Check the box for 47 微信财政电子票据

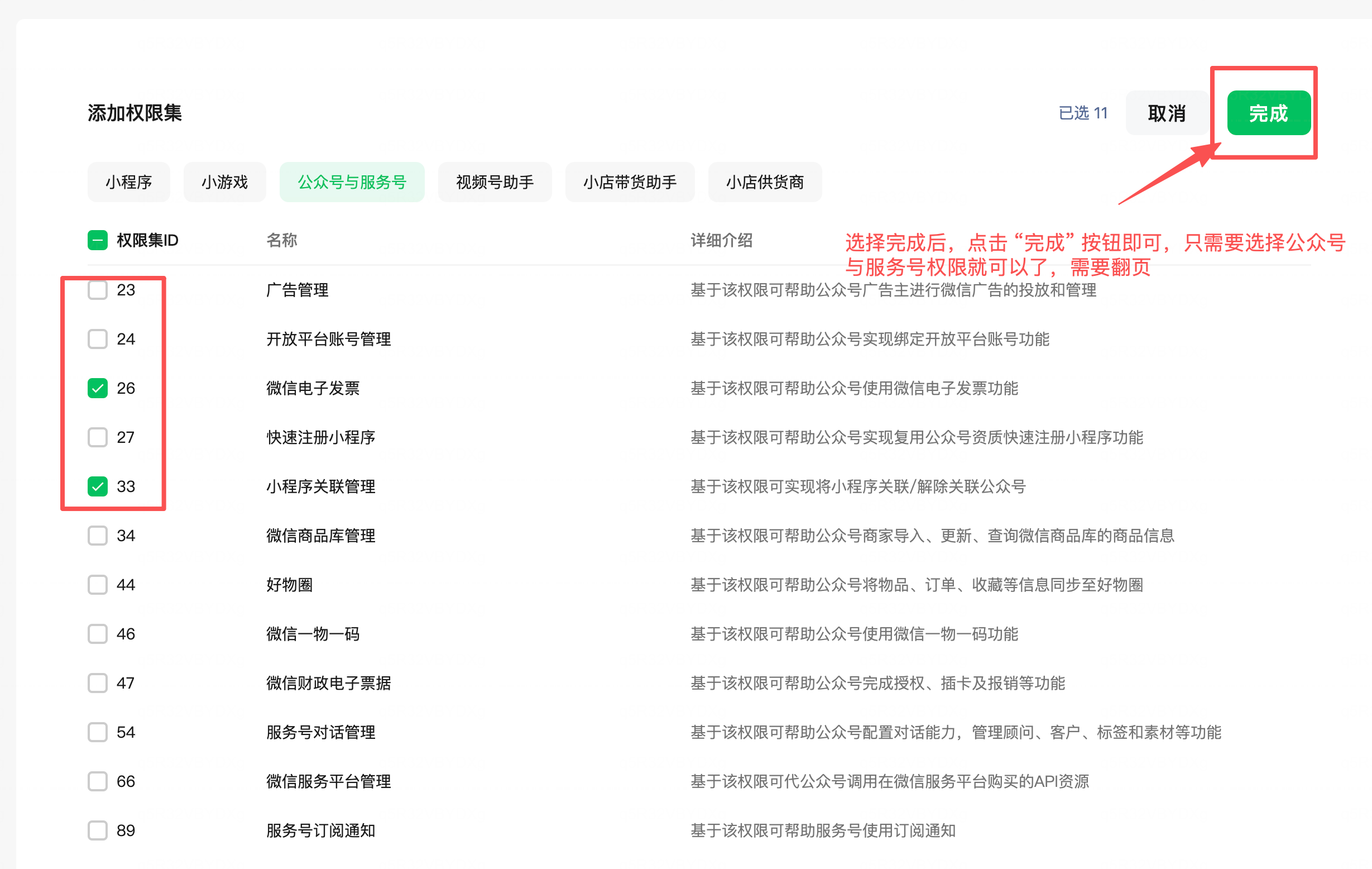click(x=98, y=682)
